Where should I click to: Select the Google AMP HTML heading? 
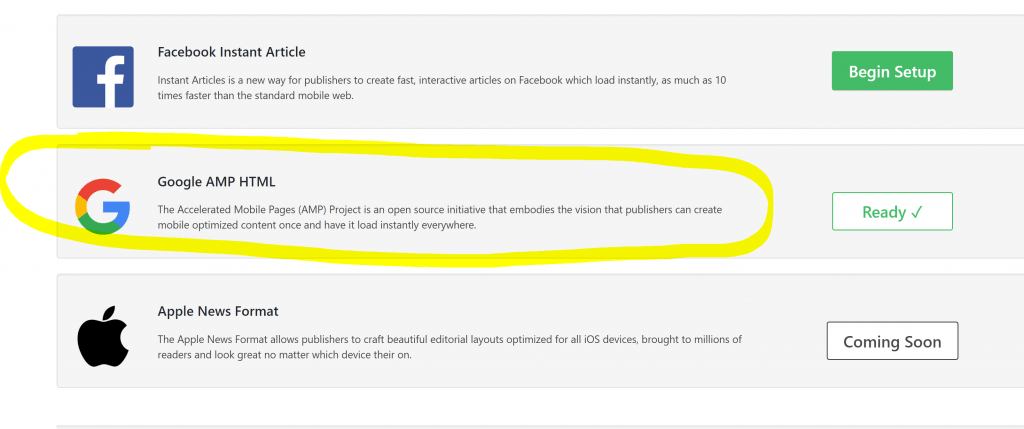pyautogui.click(x=216, y=182)
